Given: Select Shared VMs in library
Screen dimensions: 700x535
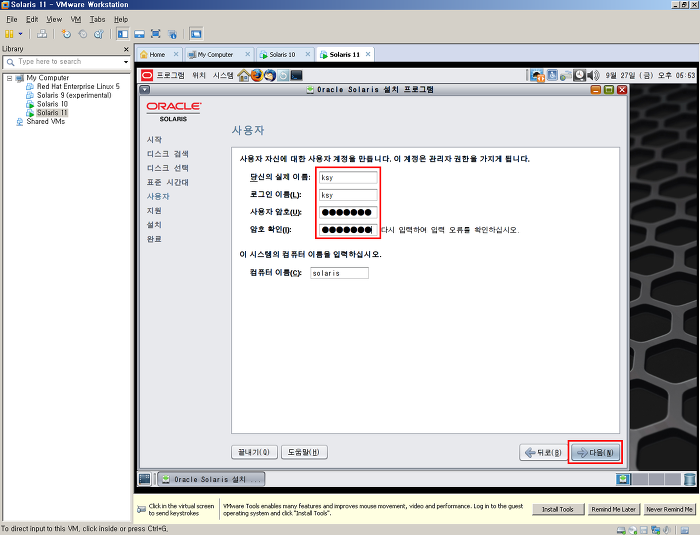Looking at the screenshot, I should pyautogui.click(x=46, y=121).
